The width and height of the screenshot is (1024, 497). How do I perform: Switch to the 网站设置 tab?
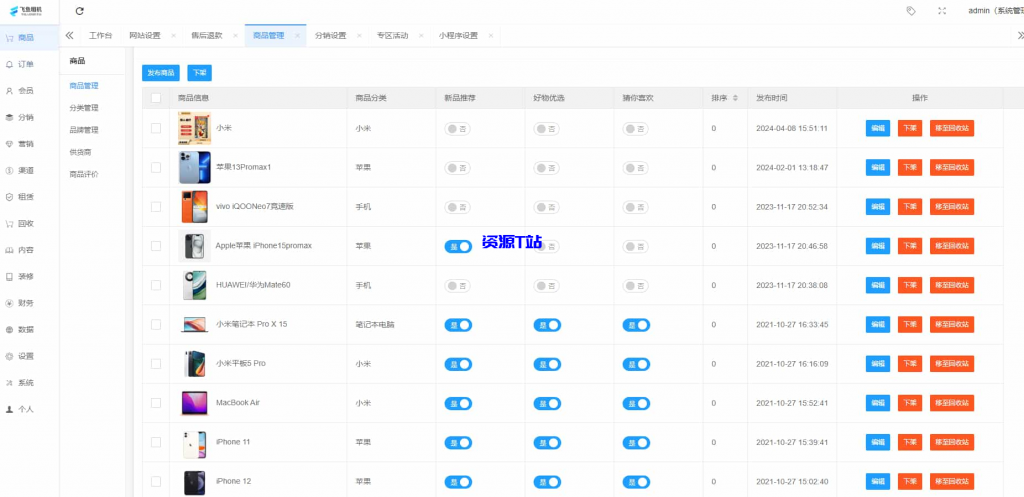[x=144, y=36]
